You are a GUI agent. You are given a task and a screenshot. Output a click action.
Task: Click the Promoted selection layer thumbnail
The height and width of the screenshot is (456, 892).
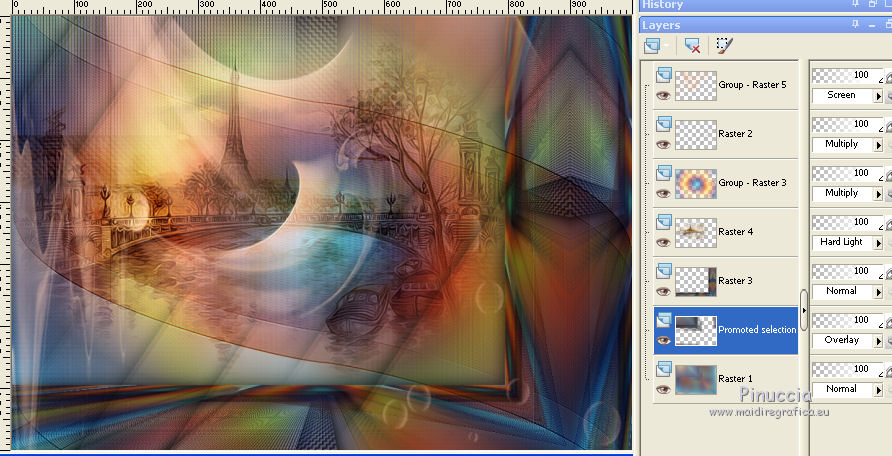695,330
